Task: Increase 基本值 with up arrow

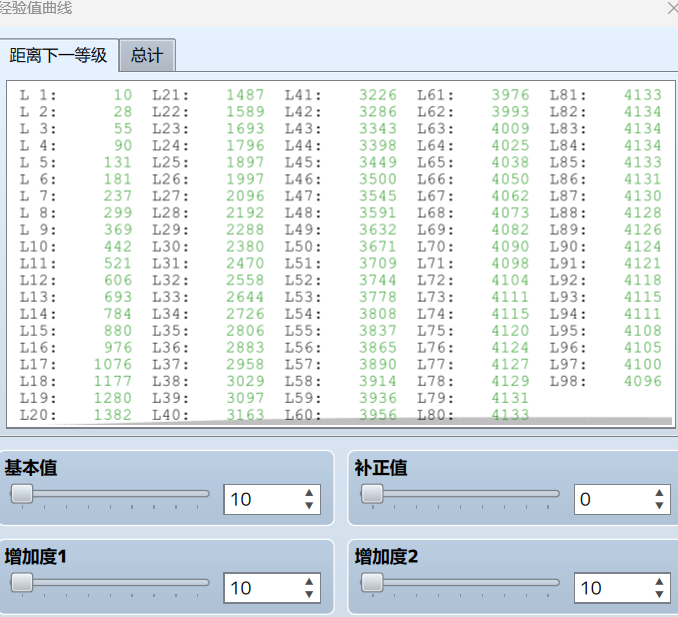Action: pos(309,492)
